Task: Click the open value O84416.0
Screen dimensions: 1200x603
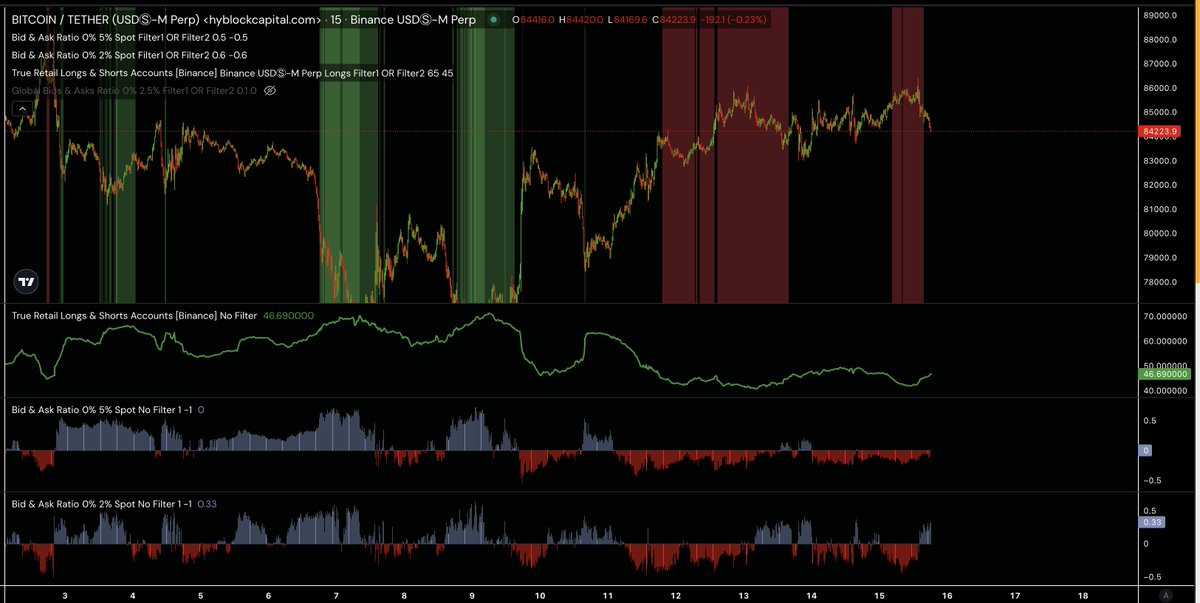Action: (x=533, y=19)
